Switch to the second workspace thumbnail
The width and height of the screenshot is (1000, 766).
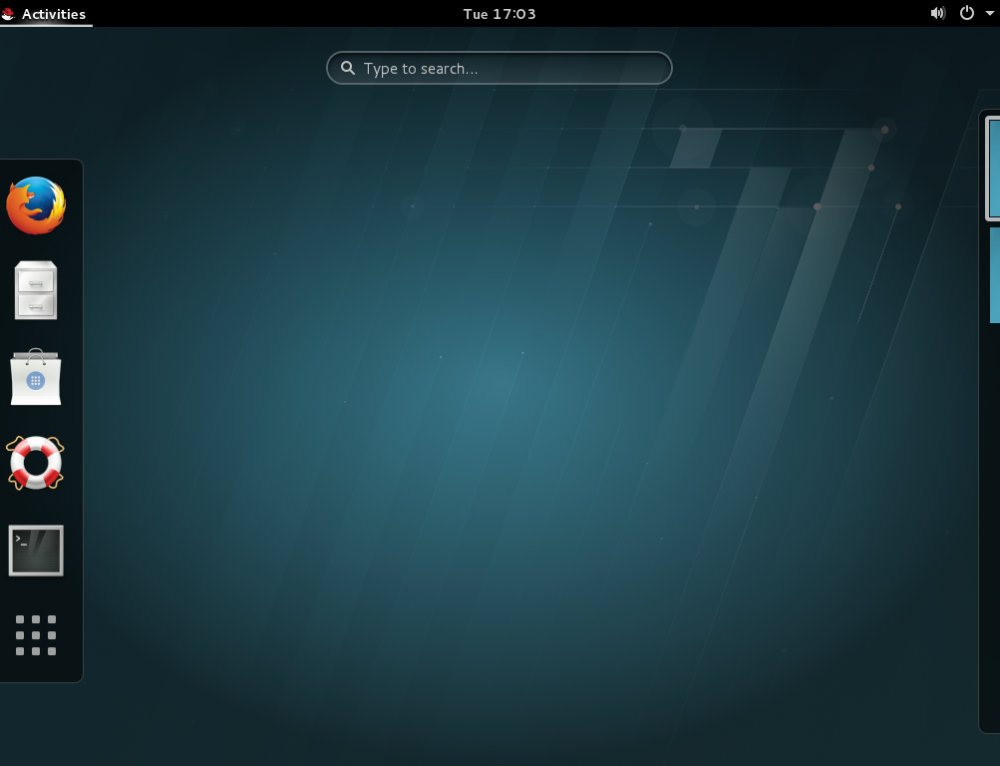click(995, 275)
